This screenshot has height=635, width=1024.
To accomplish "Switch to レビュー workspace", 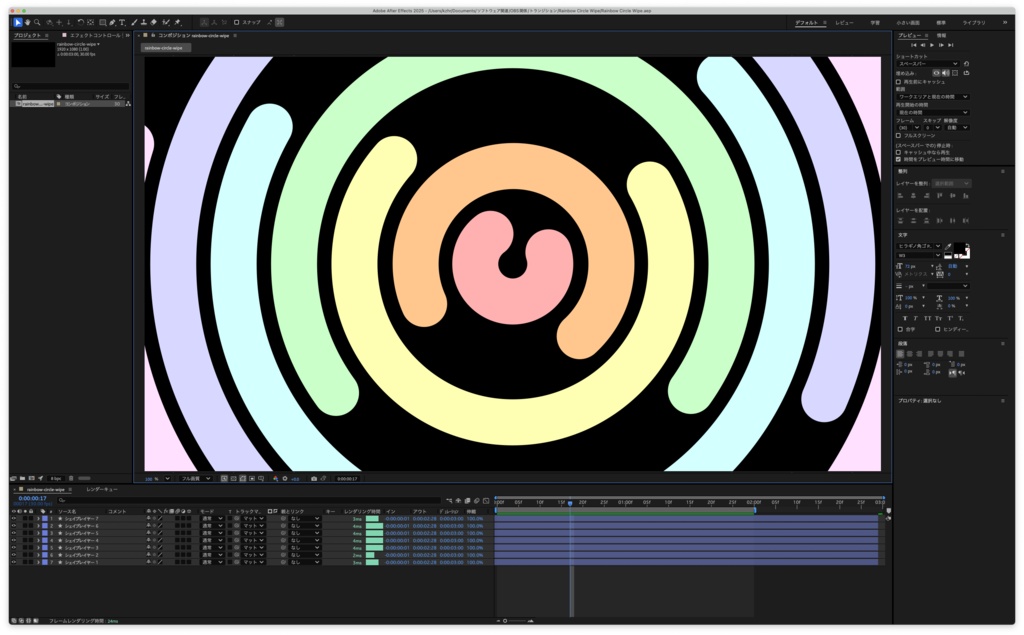I will tap(844, 22).
